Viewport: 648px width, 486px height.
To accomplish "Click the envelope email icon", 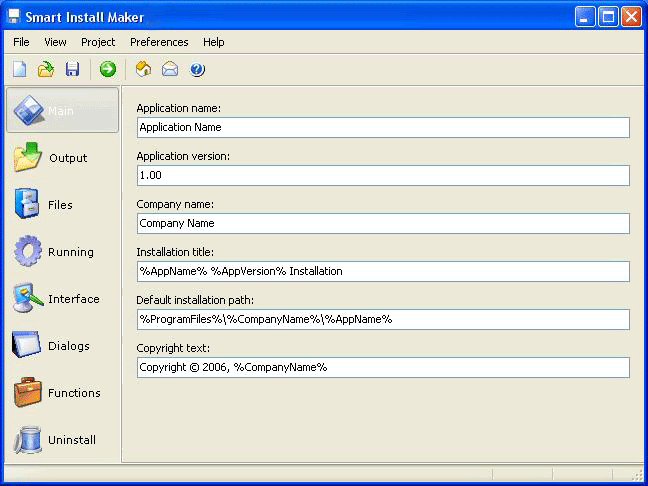I will [170, 69].
